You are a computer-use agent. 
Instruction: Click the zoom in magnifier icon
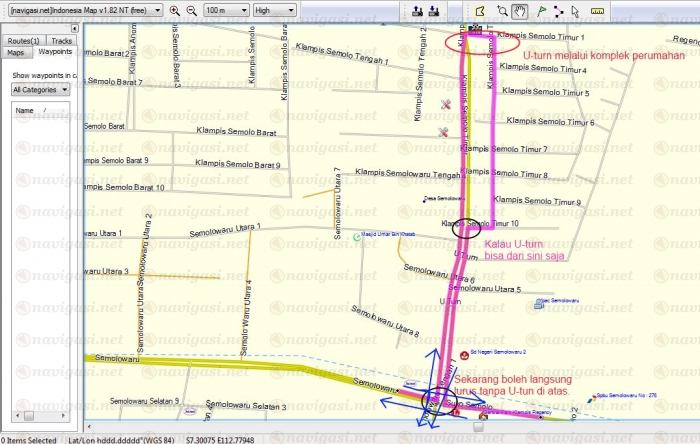pos(174,10)
